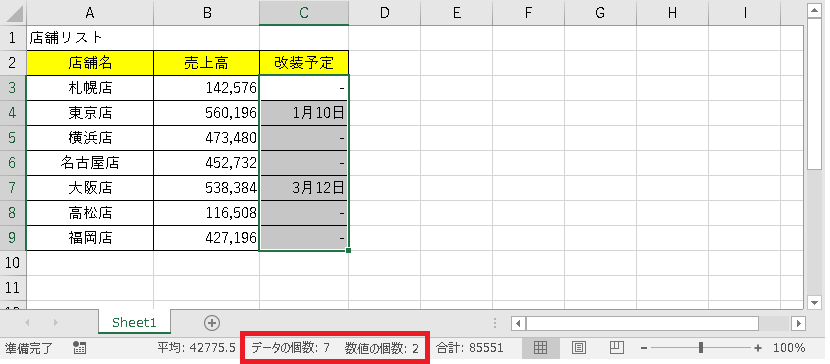Screen dimensions: 830x364
Task: Click the 店舗名 header cell
Action: 90,63
